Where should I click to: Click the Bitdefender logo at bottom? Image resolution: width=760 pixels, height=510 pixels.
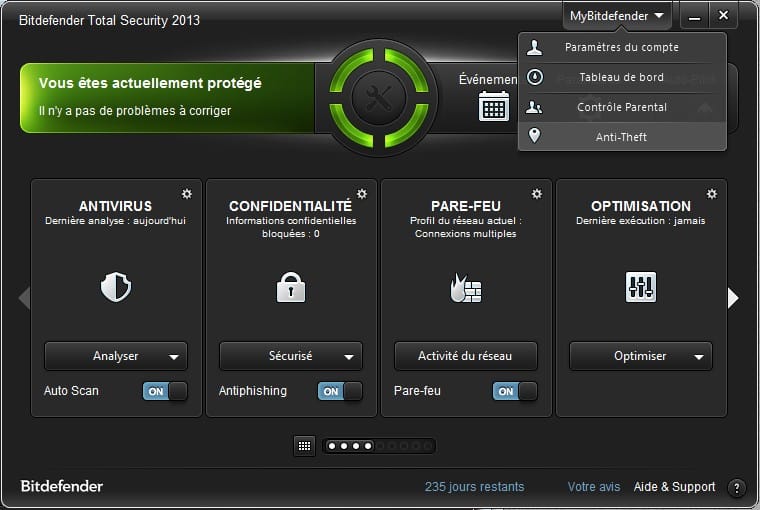[62, 486]
